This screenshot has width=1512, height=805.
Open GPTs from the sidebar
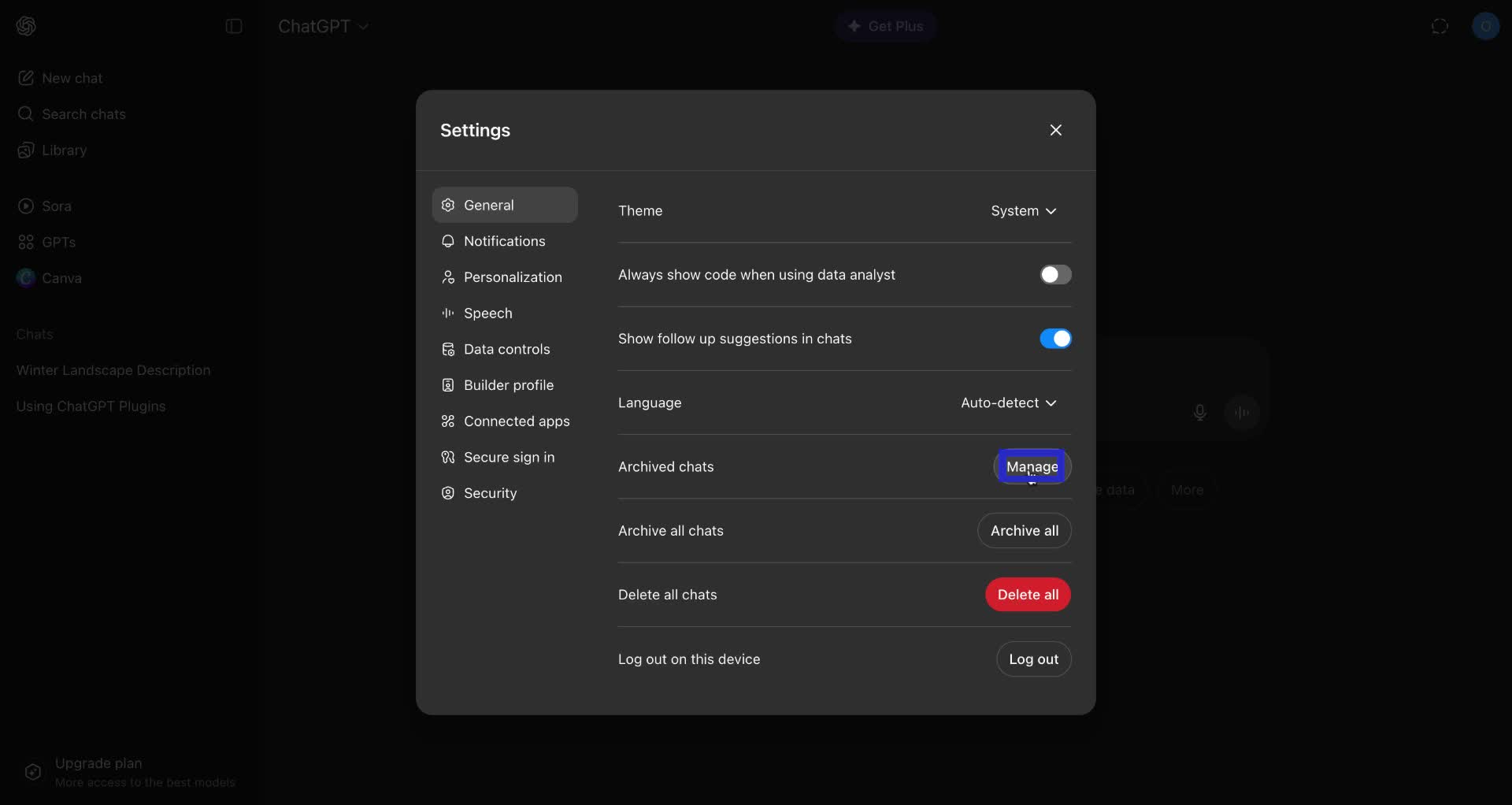57,242
